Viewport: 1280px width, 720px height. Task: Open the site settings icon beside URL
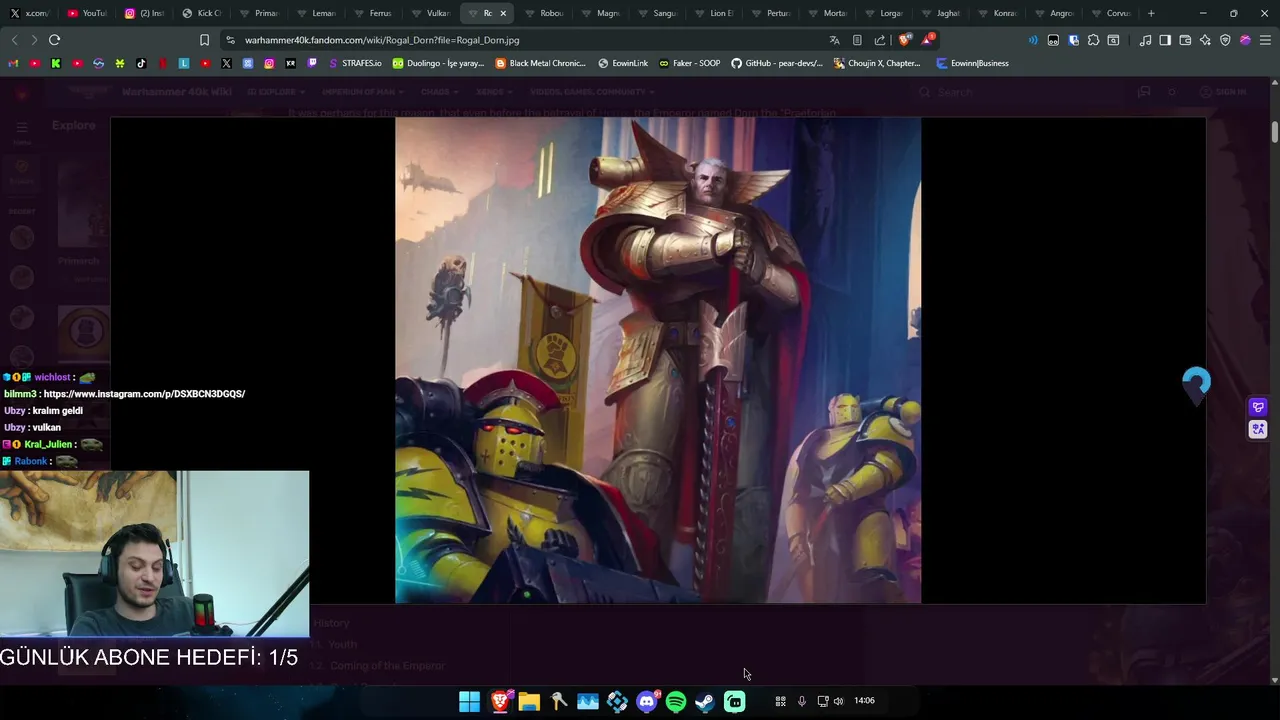(x=230, y=40)
